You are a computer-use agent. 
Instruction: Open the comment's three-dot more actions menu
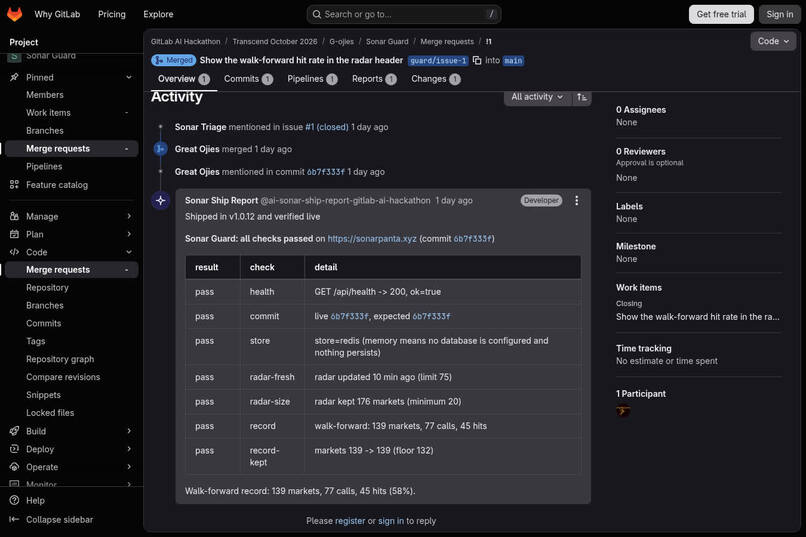577,200
